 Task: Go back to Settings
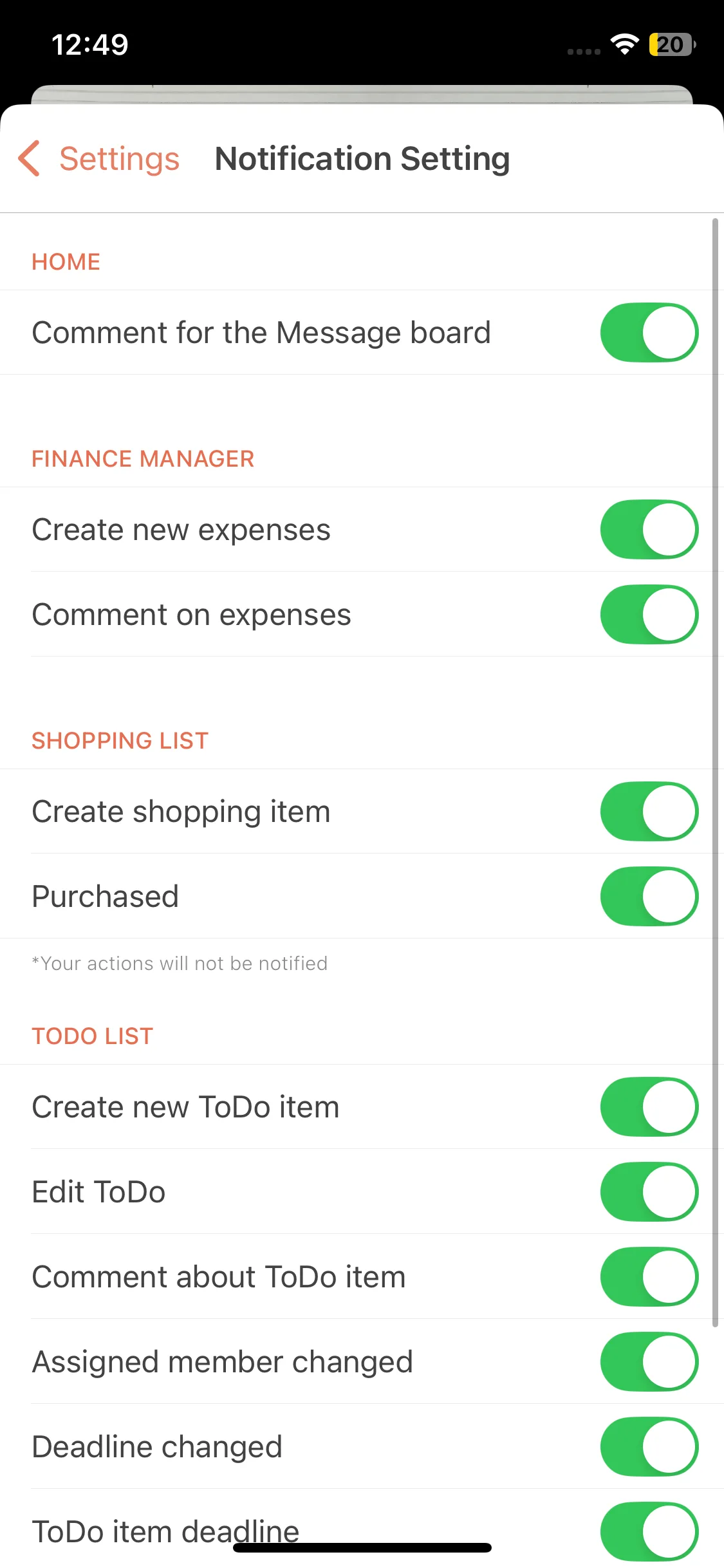click(119, 158)
